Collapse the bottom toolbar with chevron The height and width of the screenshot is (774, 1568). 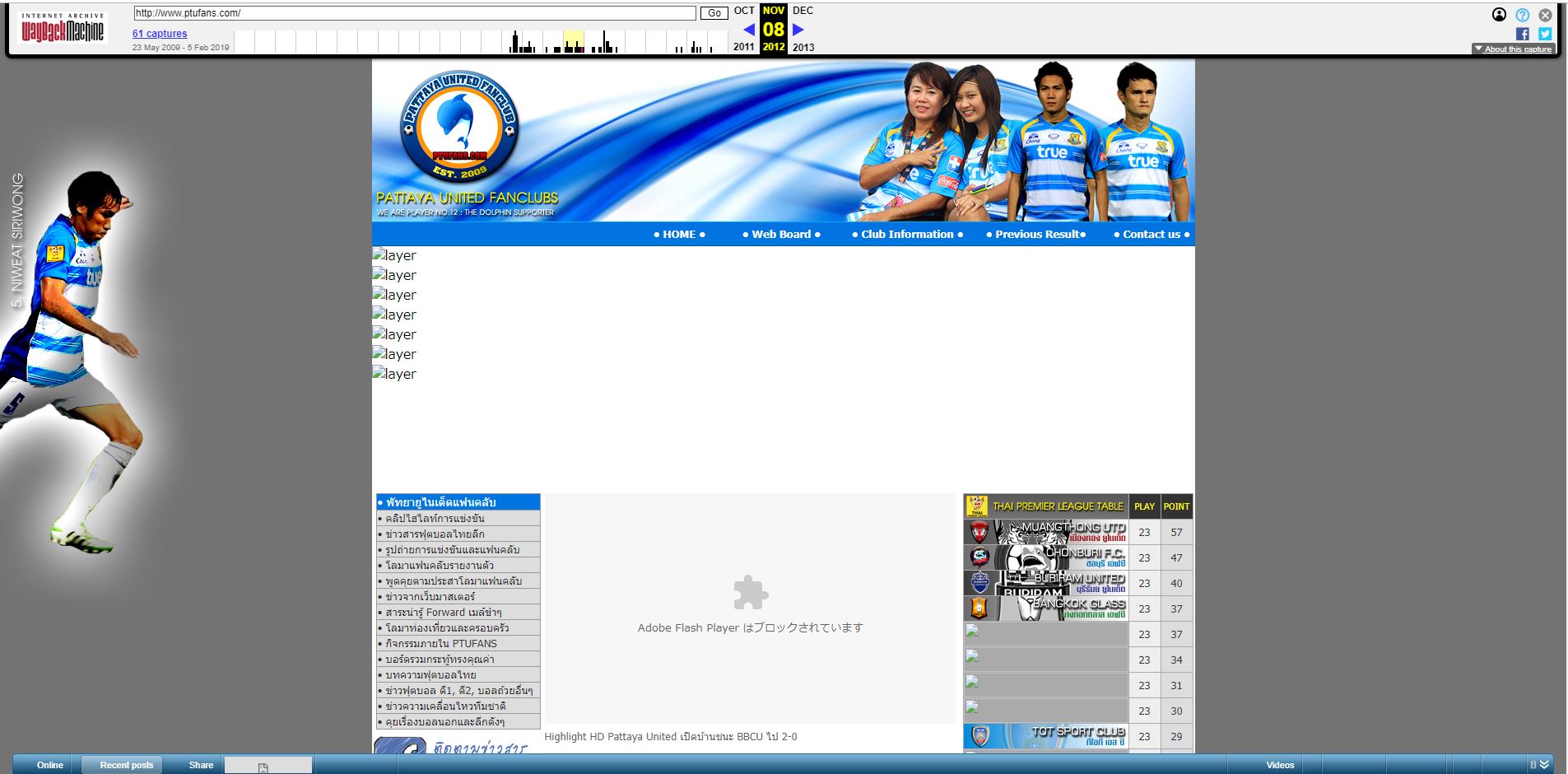(1544, 765)
